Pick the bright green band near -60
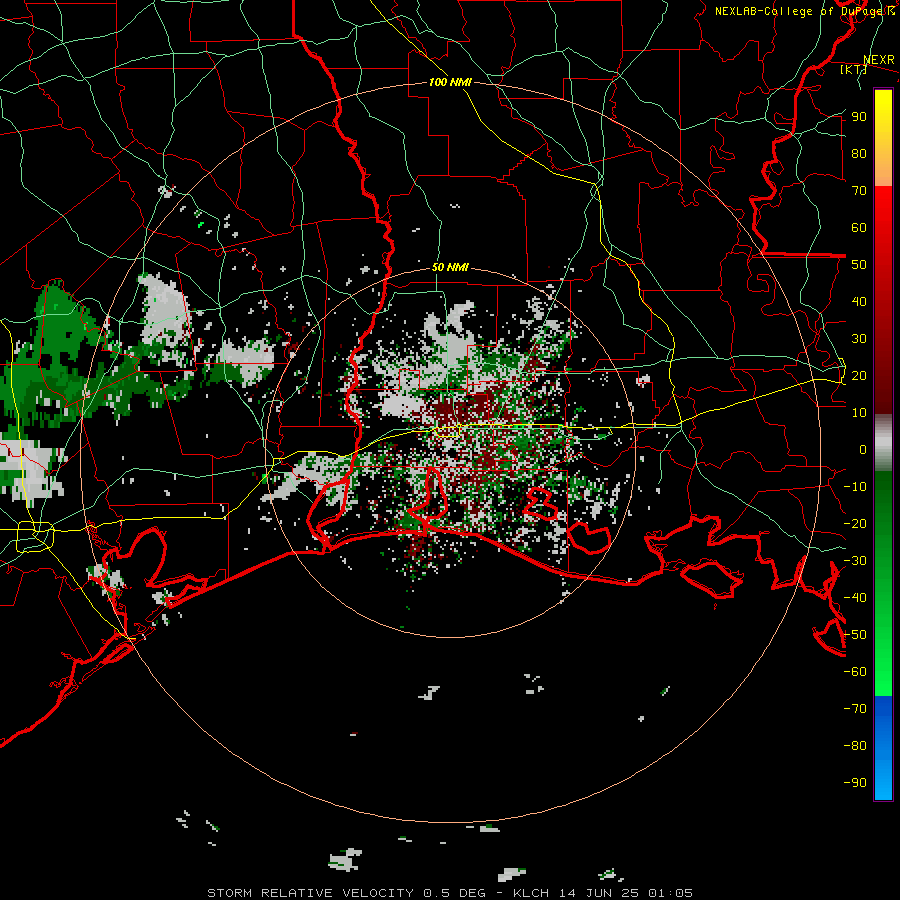The height and width of the screenshot is (900, 900). [x=883, y=677]
